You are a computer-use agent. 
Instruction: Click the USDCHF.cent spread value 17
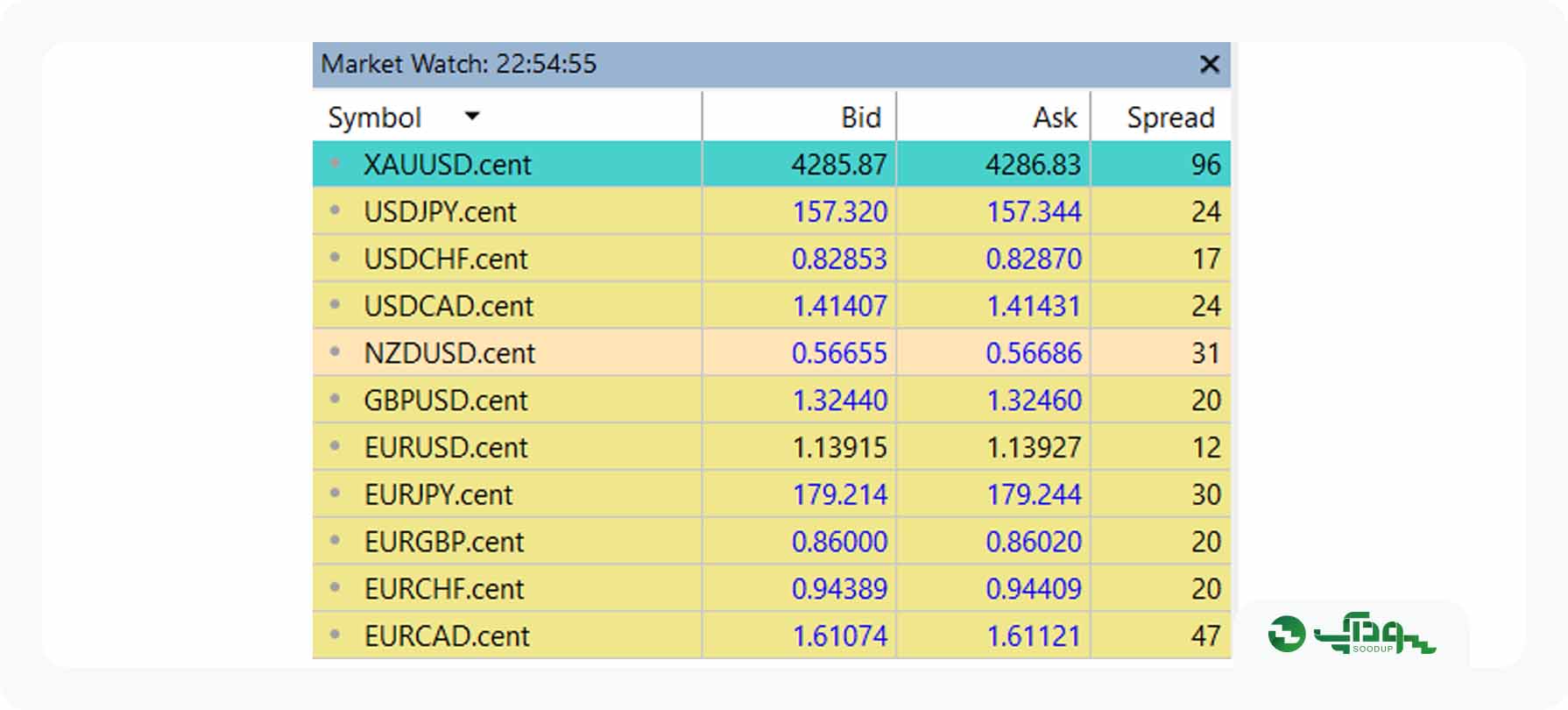[1206, 259]
